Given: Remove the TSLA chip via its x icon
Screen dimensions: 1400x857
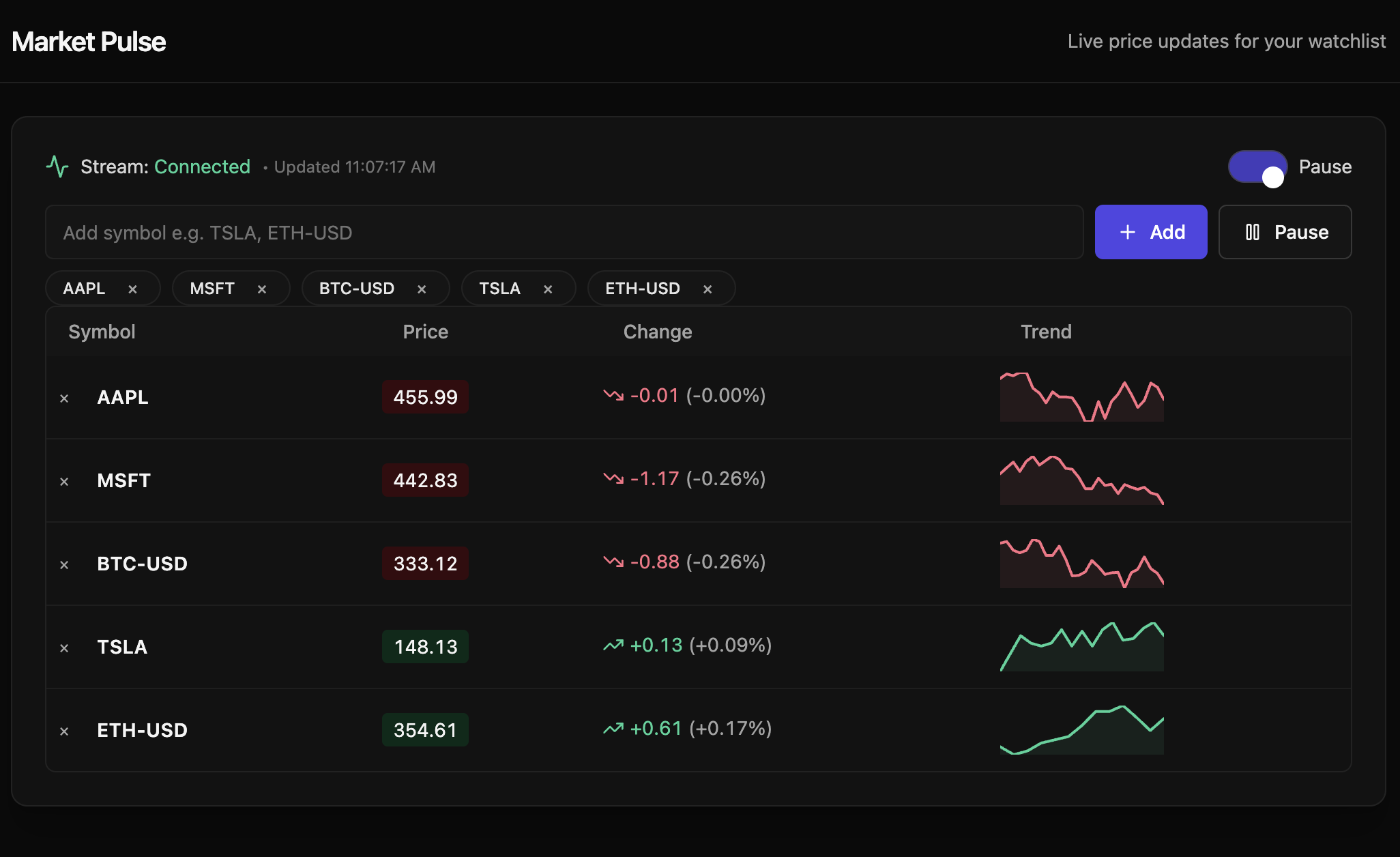Looking at the screenshot, I should point(548,289).
